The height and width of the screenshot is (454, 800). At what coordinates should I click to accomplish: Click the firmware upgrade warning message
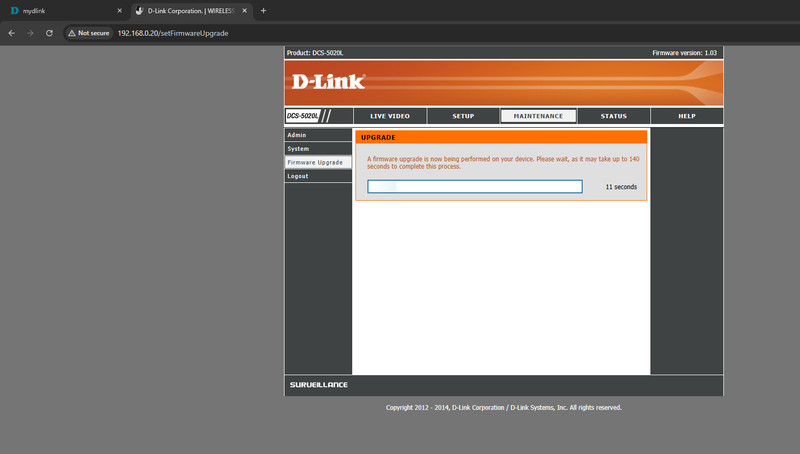[503, 163]
